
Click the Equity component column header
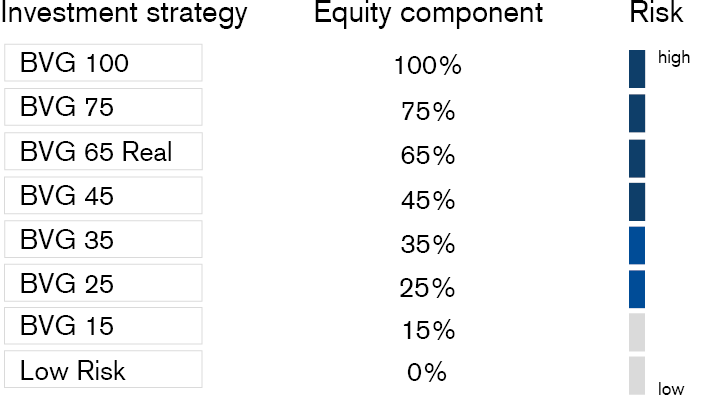(x=428, y=14)
